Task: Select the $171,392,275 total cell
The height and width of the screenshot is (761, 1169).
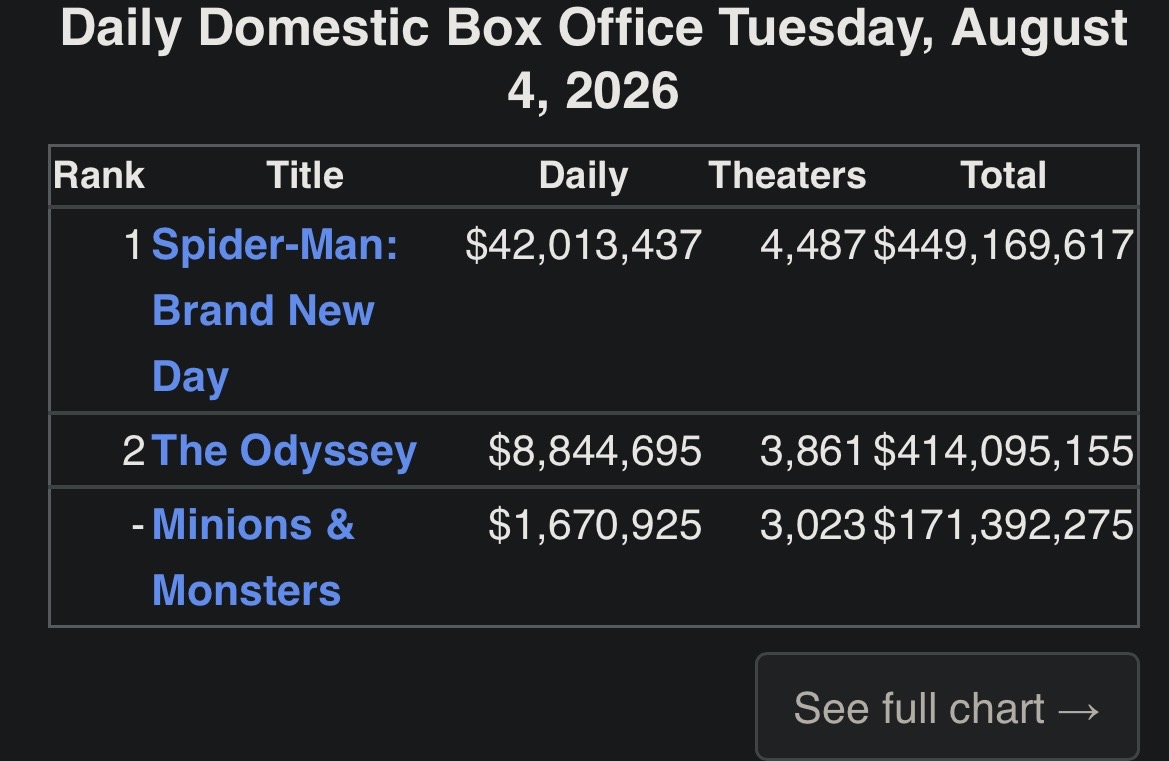Action: pos(1003,525)
